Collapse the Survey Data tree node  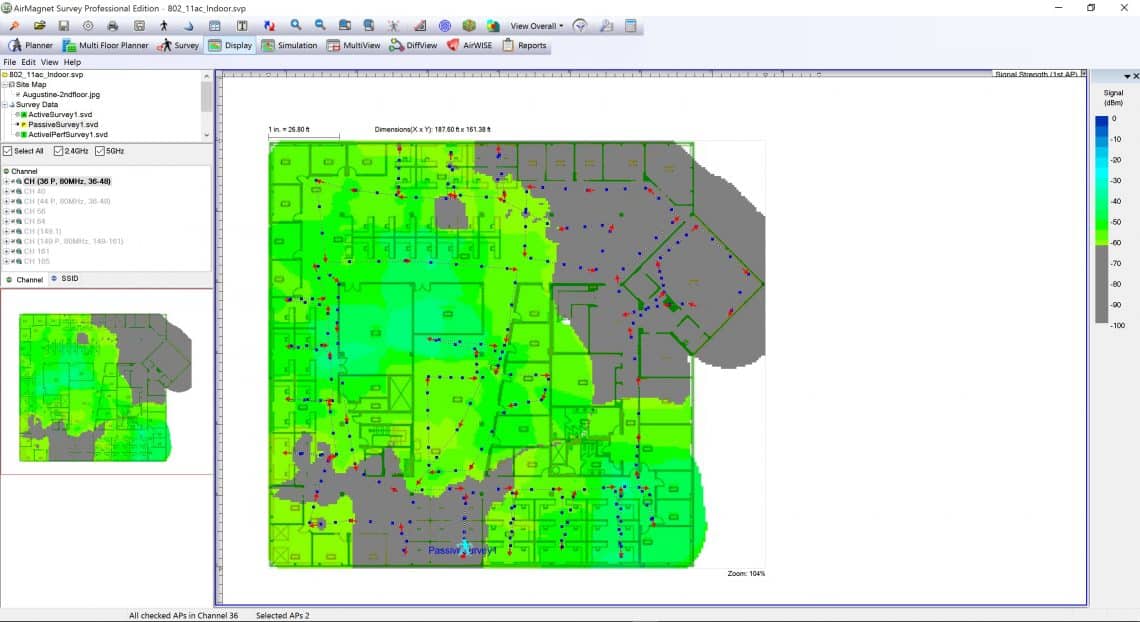coord(5,105)
